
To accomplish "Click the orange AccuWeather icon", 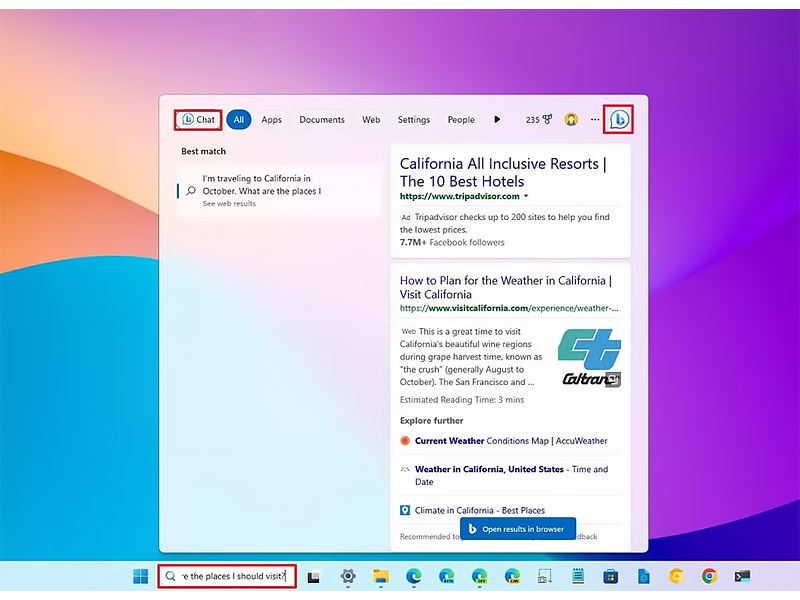I will (405, 441).
